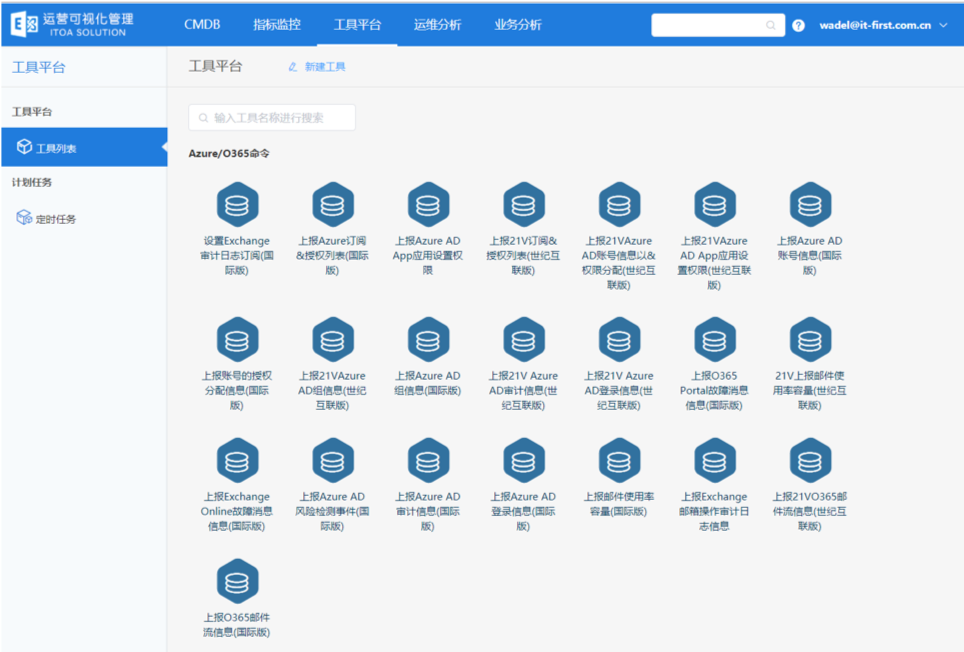Viewport: 964px width, 652px height.
Task: Open 上报21VAzure AD组信息(世纪互联版) tool icon
Action: (x=333, y=340)
